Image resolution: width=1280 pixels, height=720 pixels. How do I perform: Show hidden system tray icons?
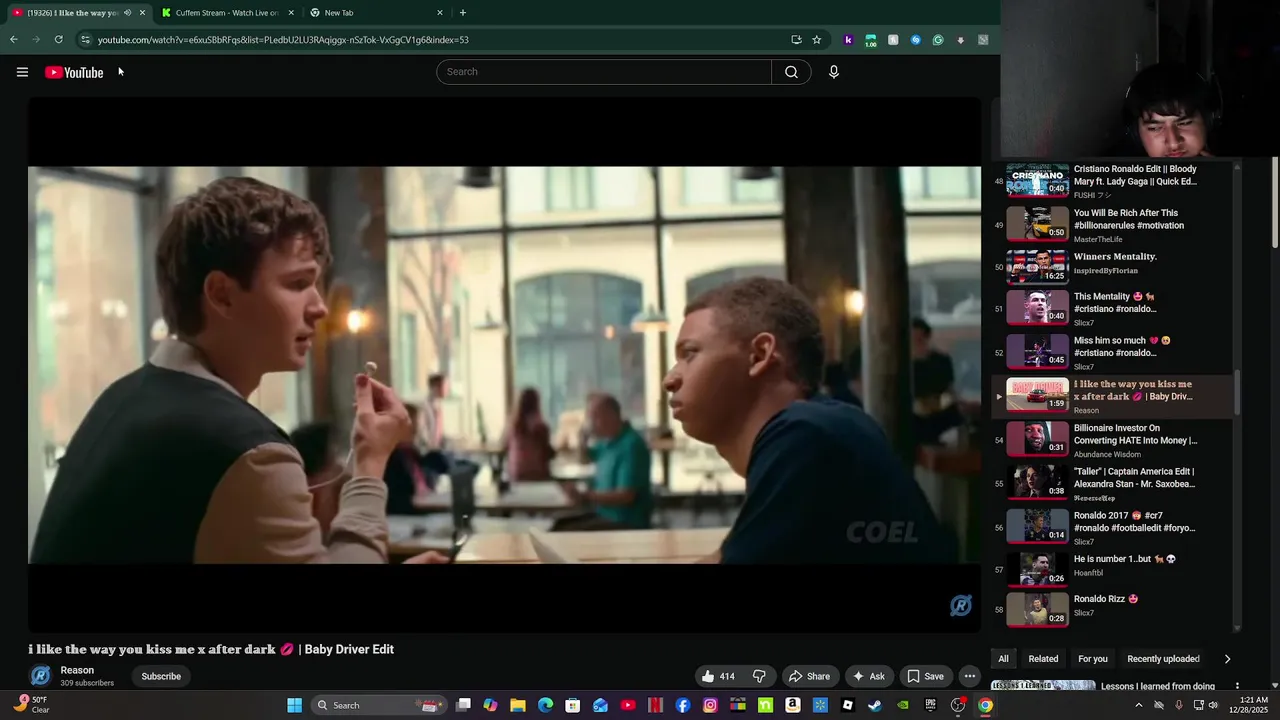pyautogui.click(x=1138, y=705)
